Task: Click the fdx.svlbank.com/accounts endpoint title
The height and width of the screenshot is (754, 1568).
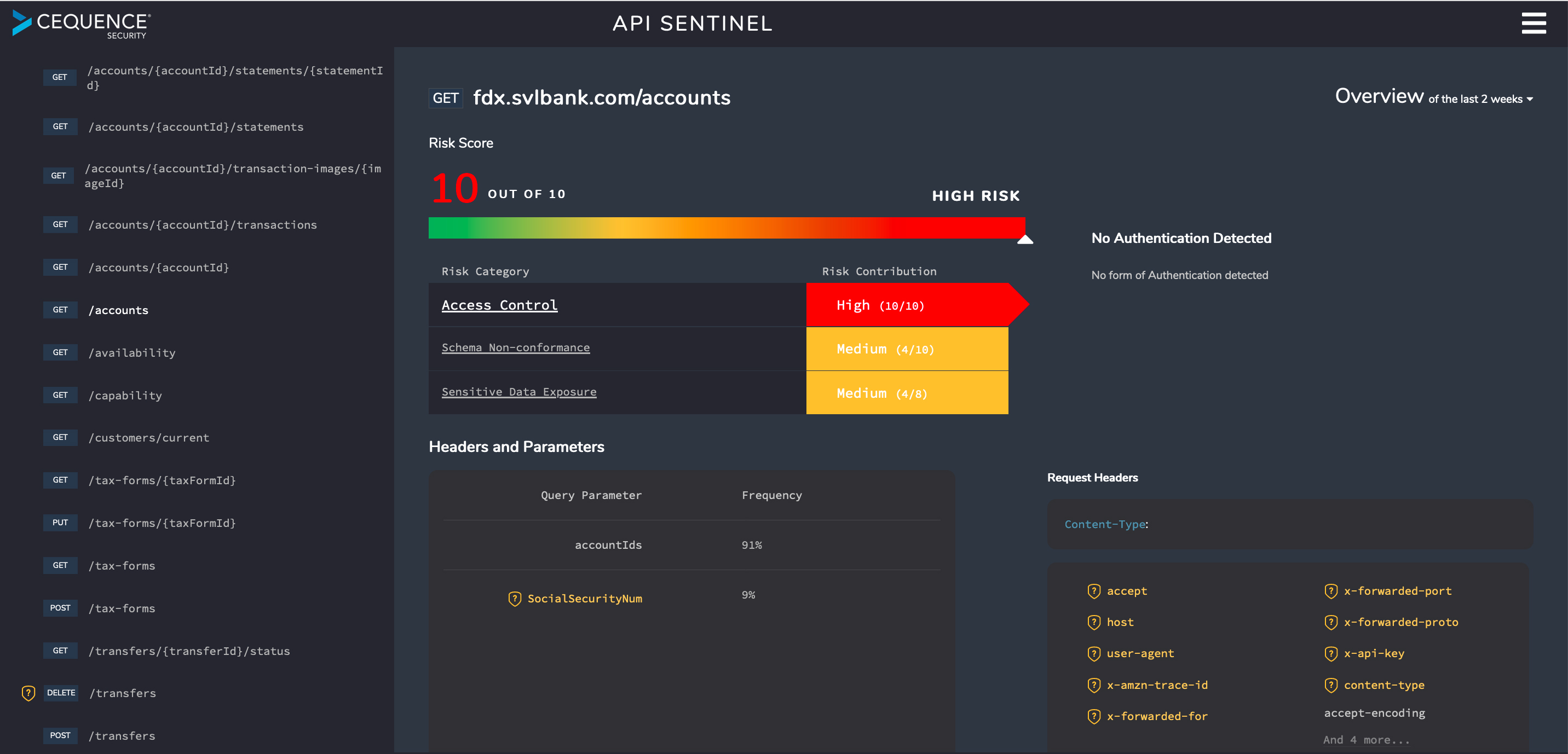Action: [601, 97]
